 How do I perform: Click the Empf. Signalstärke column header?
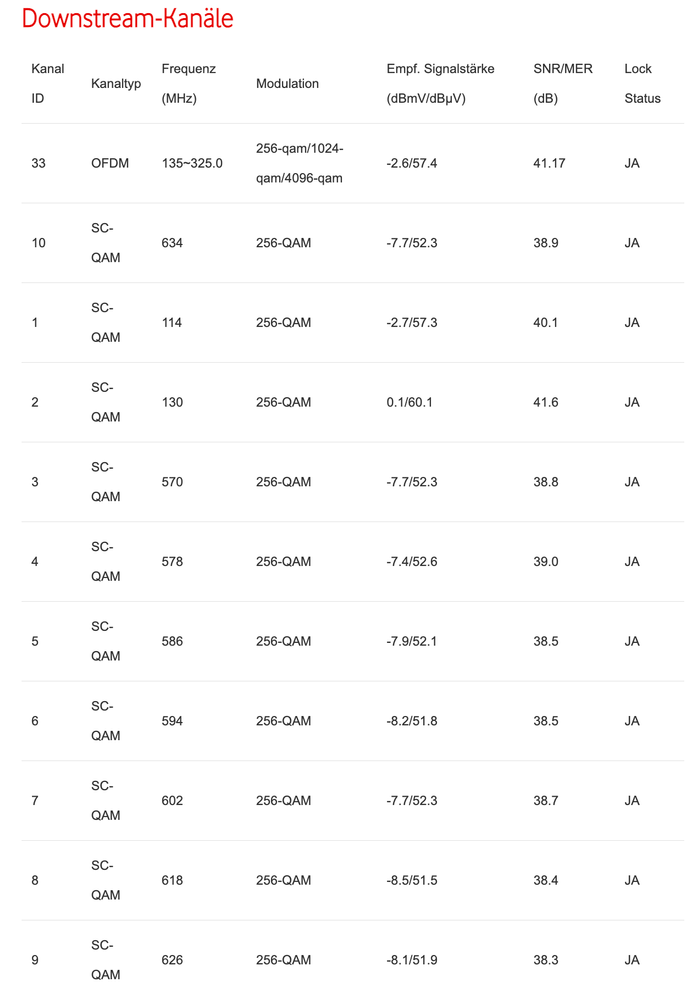click(440, 84)
